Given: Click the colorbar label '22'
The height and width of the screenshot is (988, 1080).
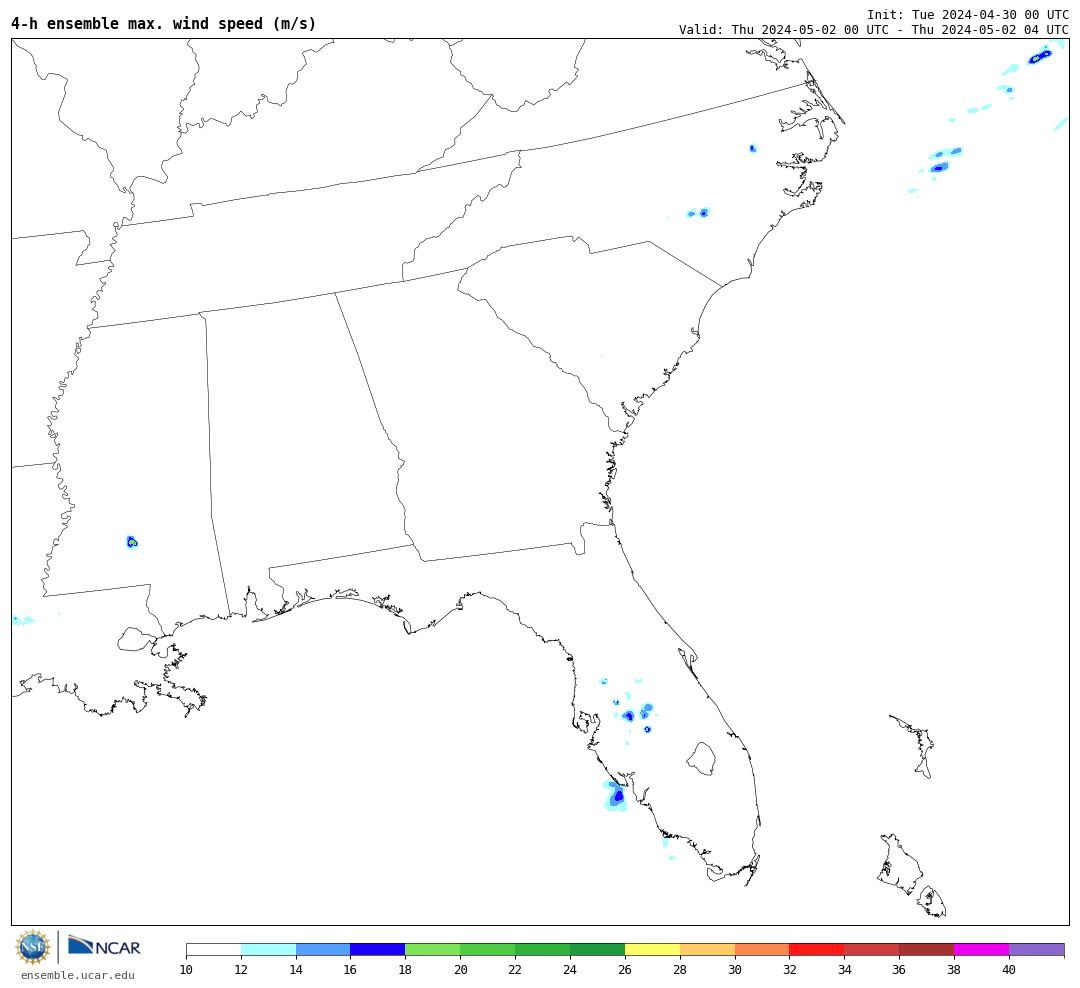Looking at the screenshot, I should pos(515,970).
